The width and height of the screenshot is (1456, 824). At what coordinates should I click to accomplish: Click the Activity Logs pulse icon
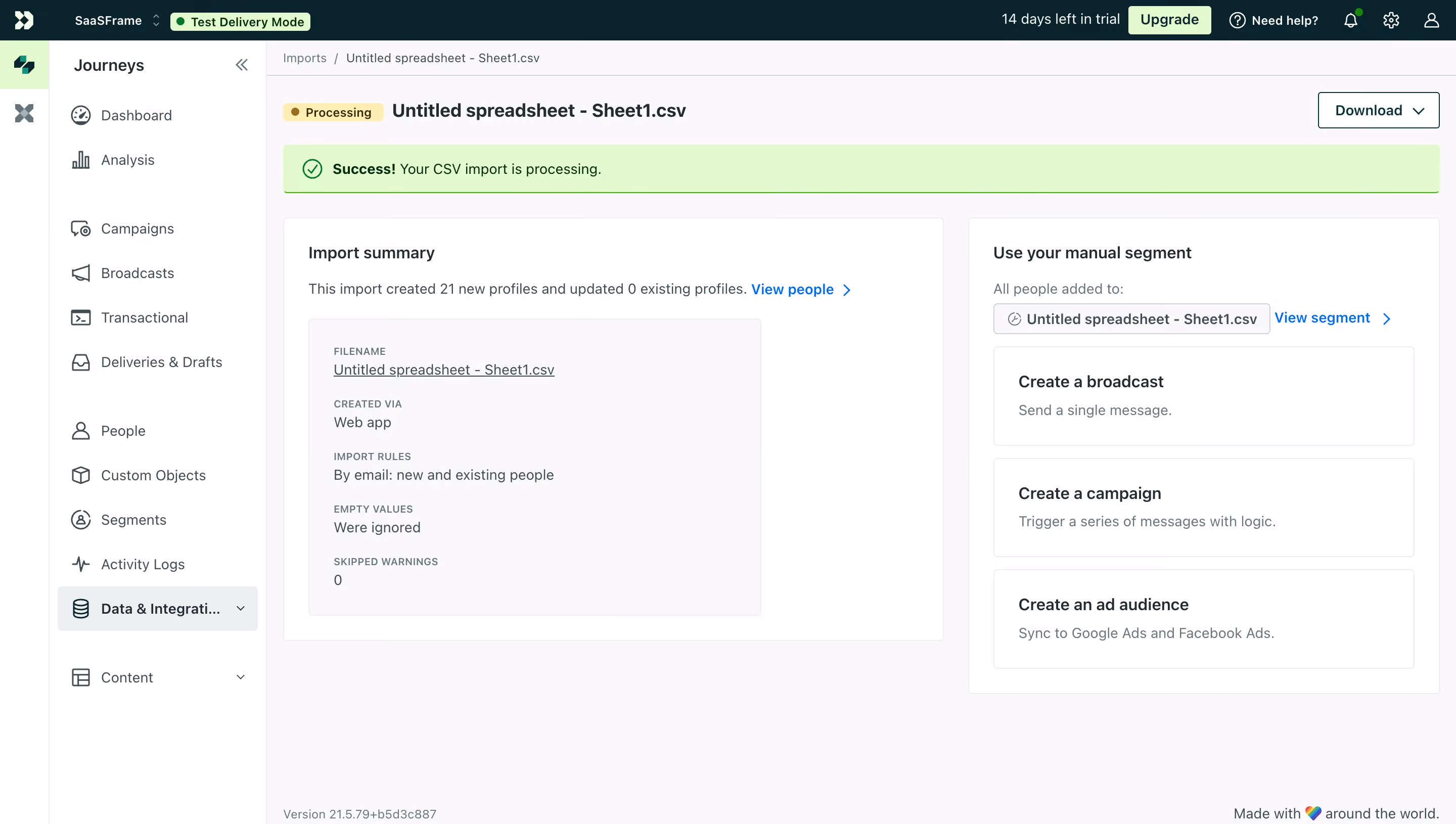click(x=81, y=564)
